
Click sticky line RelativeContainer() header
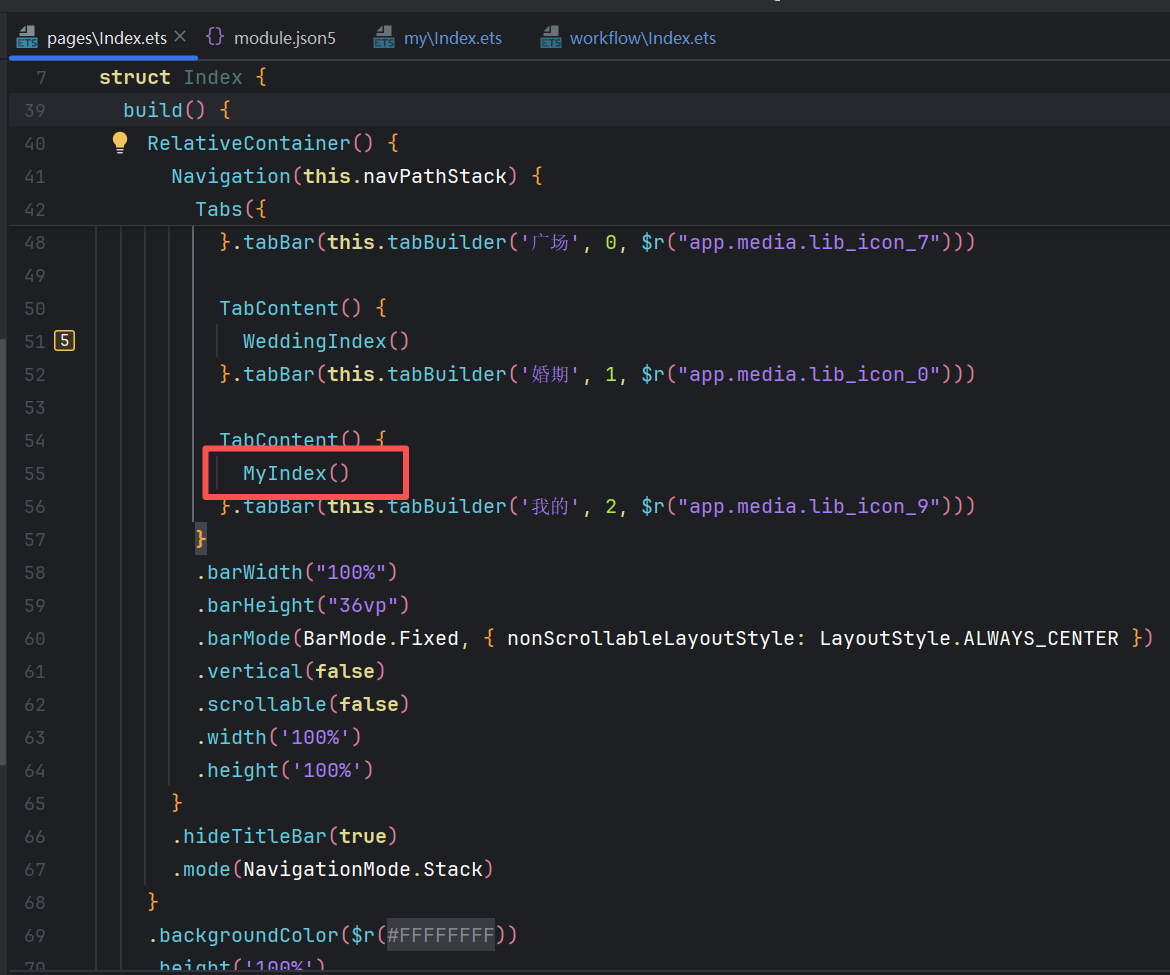260,143
